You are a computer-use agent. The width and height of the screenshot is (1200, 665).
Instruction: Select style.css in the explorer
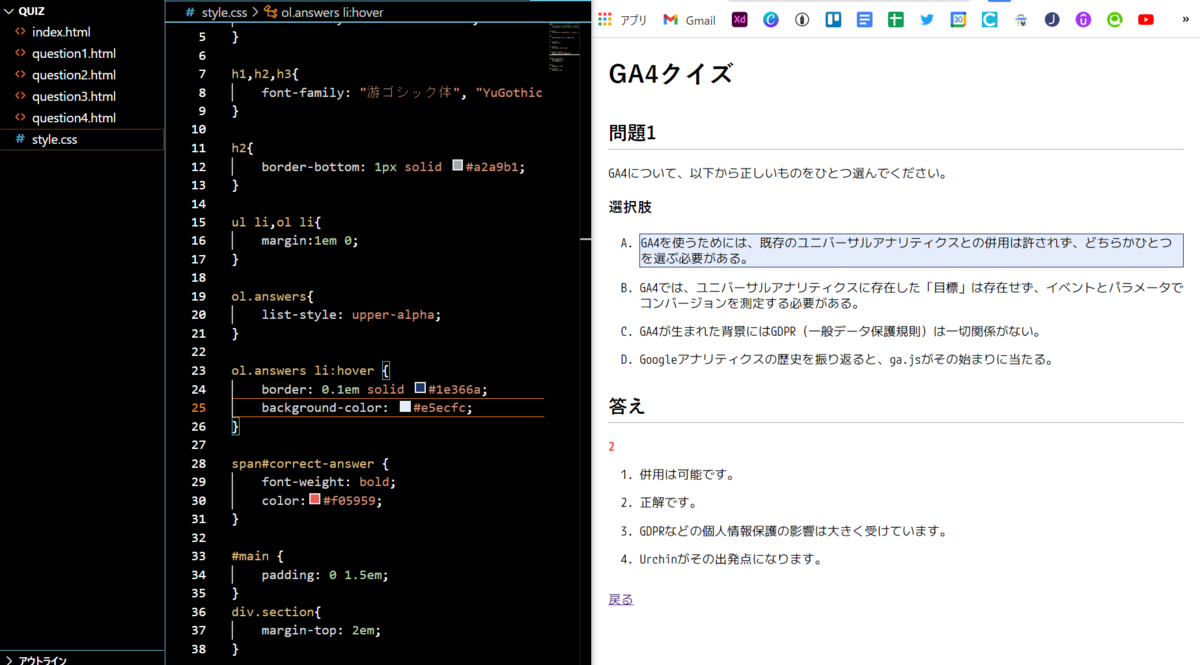click(x=82, y=140)
